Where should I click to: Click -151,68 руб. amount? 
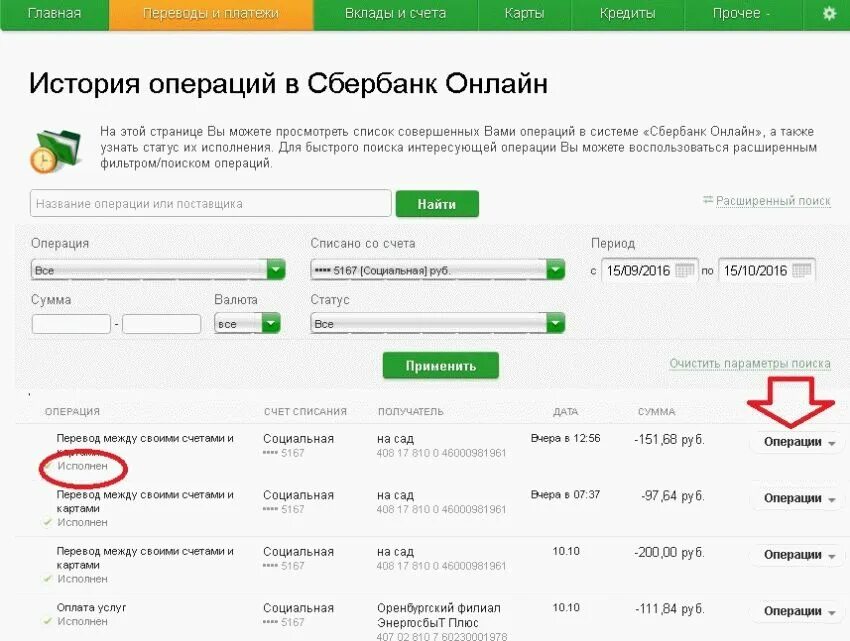(x=669, y=440)
